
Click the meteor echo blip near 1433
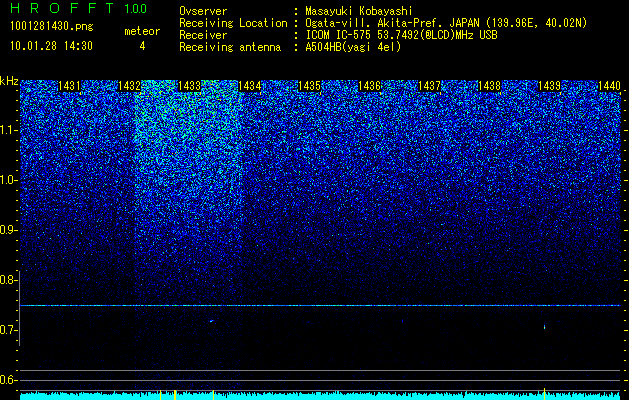tap(211, 321)
